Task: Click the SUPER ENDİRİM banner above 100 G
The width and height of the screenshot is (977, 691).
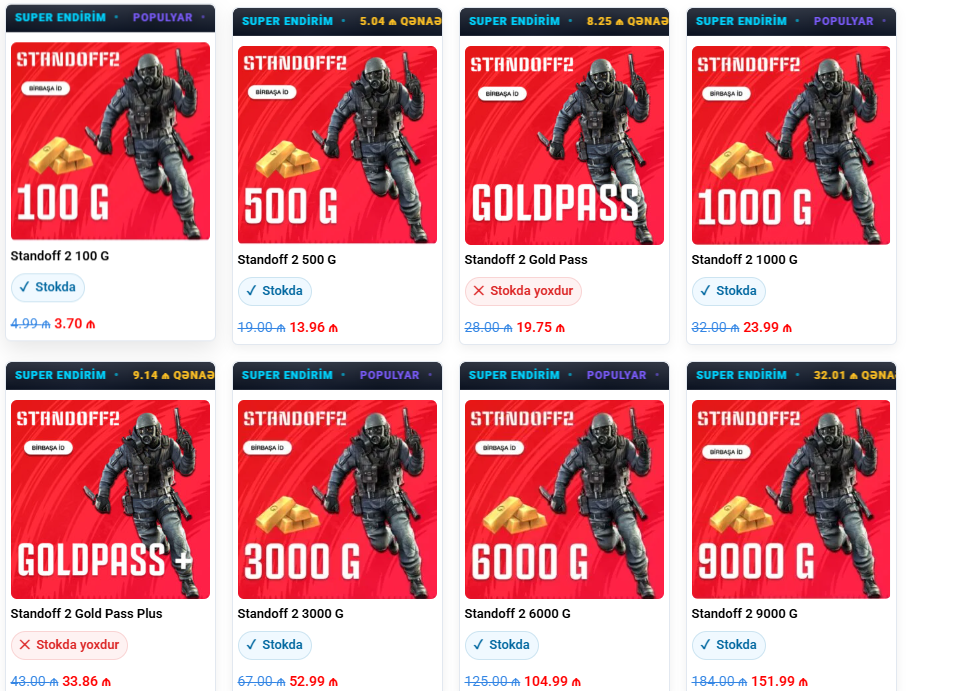Action: 60,17
